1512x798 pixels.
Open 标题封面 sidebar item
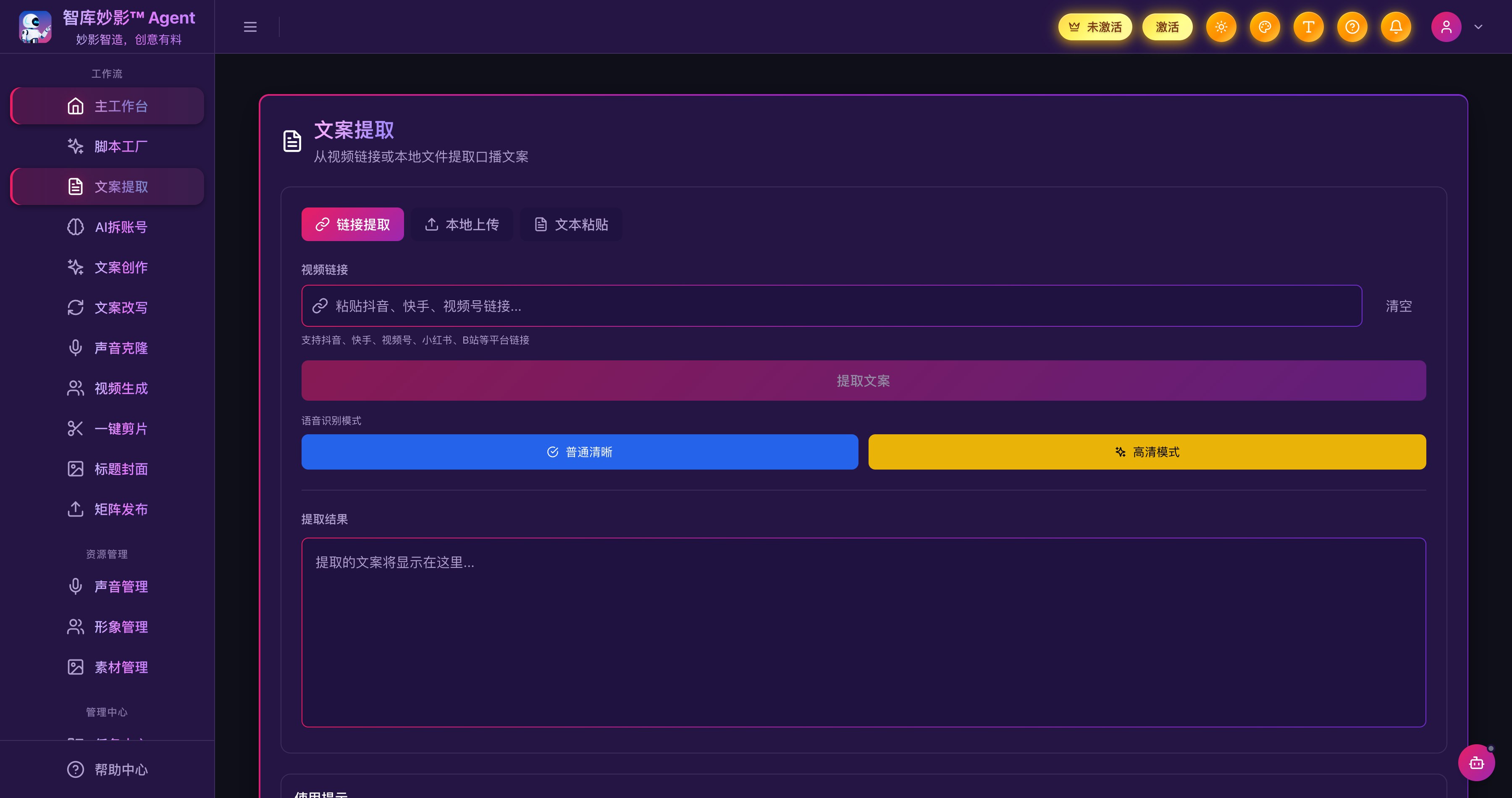(x=108, y=469)
